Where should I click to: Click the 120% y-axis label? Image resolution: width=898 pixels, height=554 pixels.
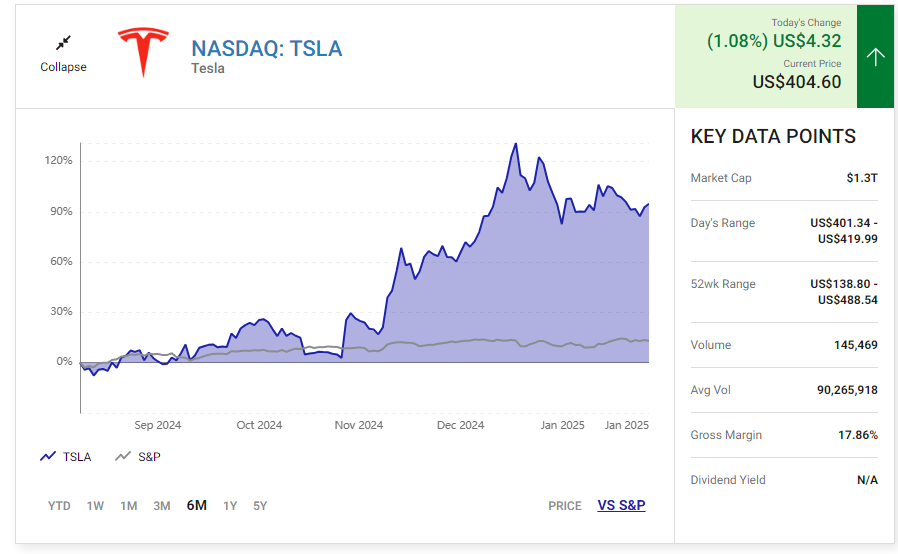pos(58,160)
